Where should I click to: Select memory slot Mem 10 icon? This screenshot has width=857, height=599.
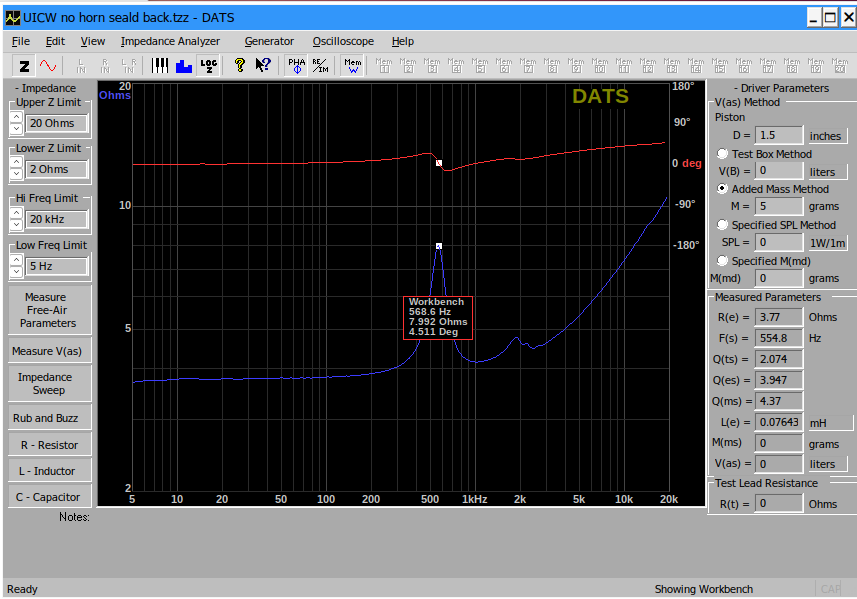pyautogui.click(x=600, y=66)
